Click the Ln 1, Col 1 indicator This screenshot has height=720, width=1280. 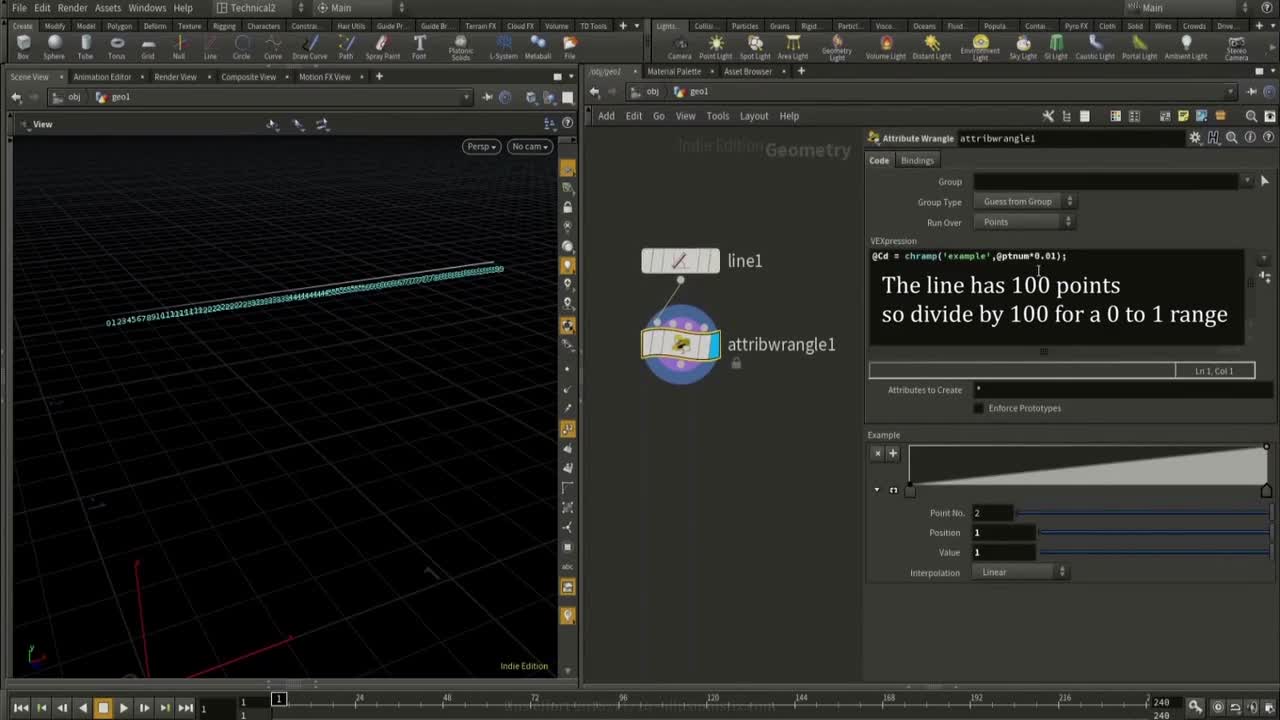(x=1215, y=371)
